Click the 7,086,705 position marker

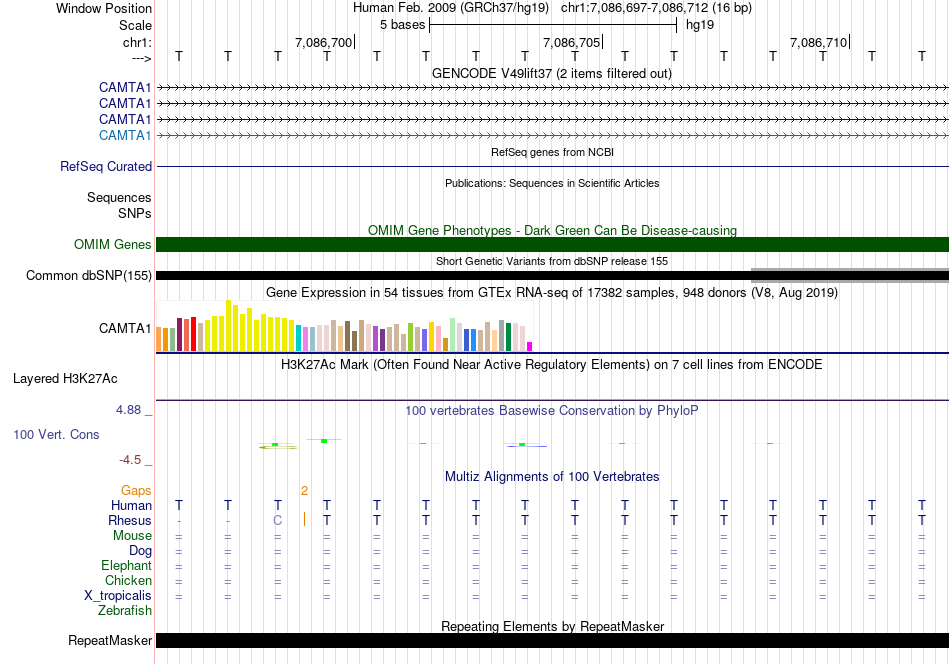click(571, 42)
